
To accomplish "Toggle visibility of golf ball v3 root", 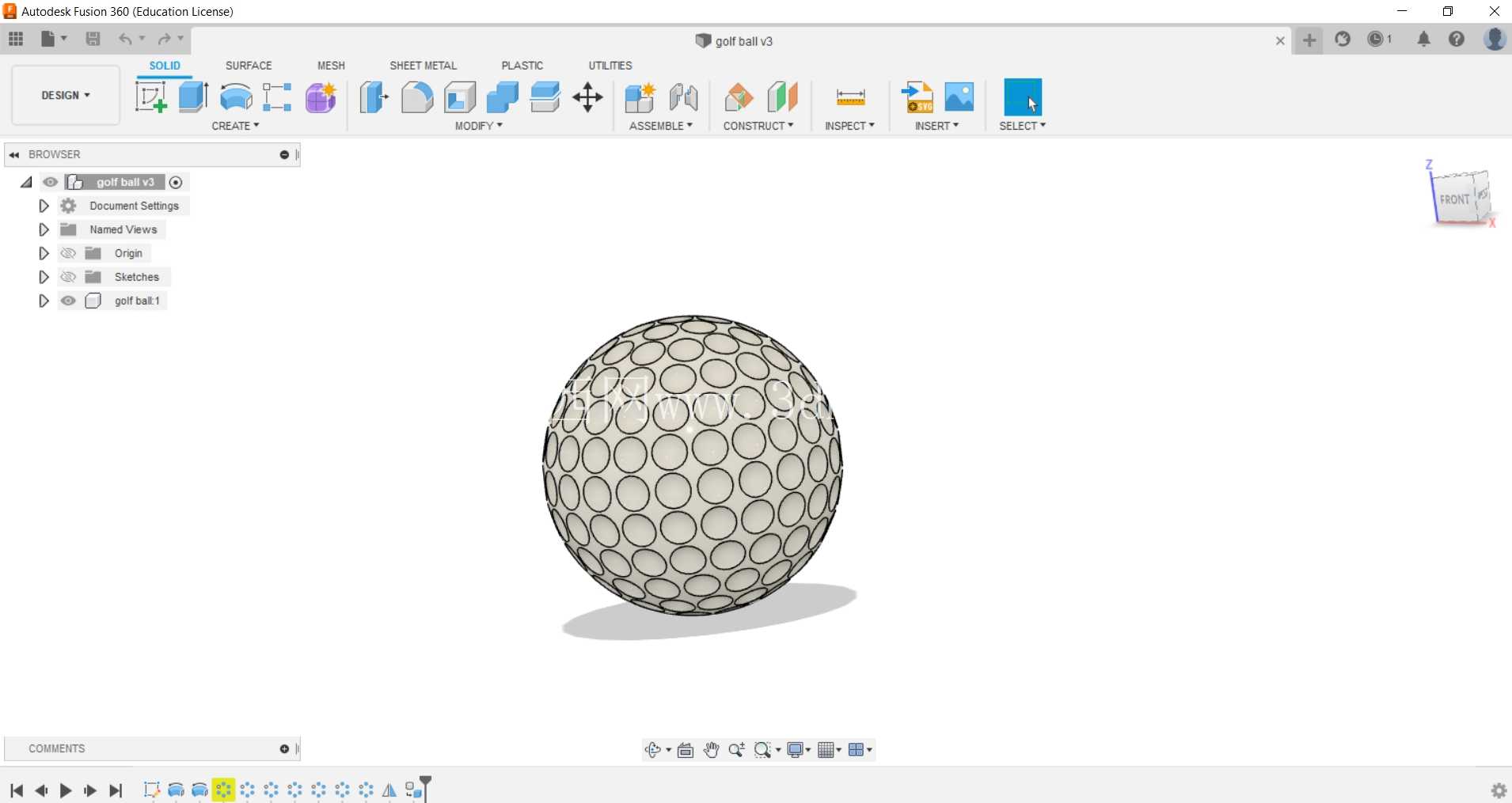I will click(x=51, y=182).
